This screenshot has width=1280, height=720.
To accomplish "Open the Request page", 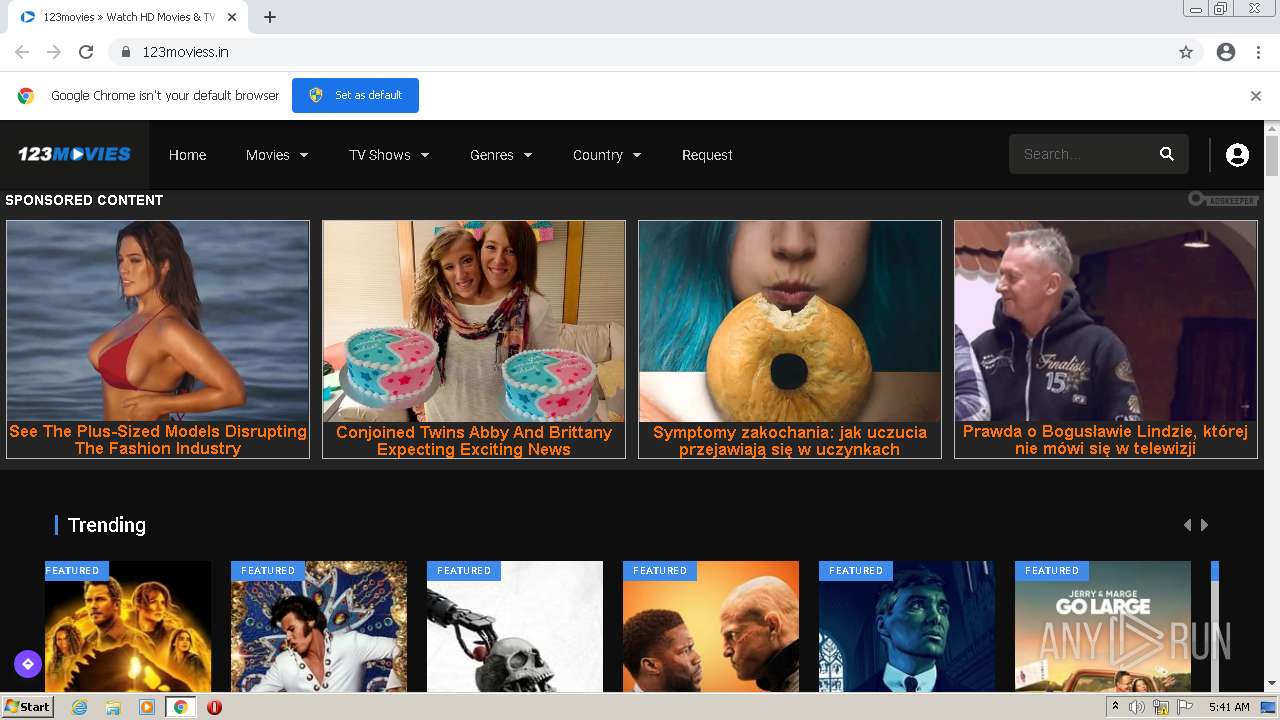I will tap(707, 155).
